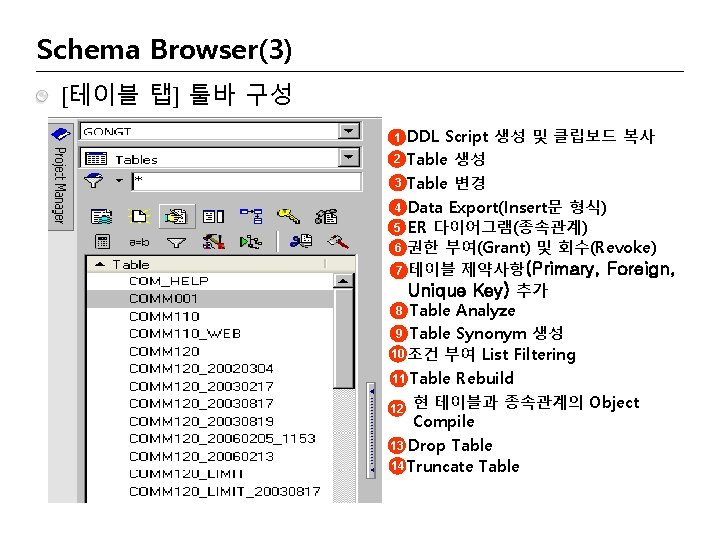The height and width of the screenshot is (540, 720).
Task: Click the yellow key Grant/Revoke icon
Action: 288,216
